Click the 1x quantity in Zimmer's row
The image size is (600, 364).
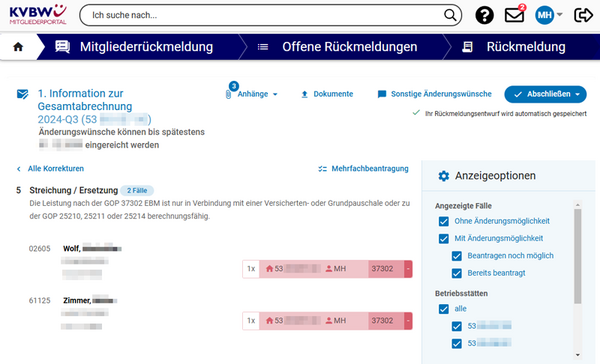tap(251, 321)
